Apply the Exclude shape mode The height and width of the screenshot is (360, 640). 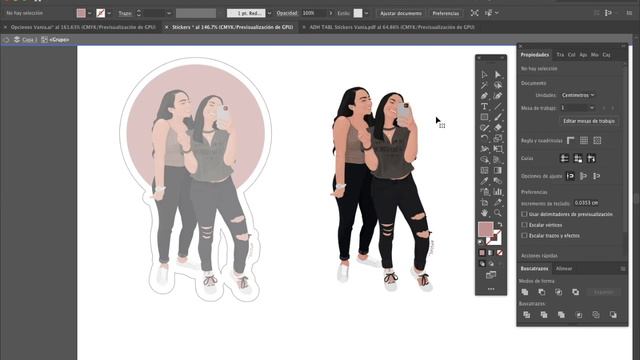pyautogui.click(x=576, y=292)
